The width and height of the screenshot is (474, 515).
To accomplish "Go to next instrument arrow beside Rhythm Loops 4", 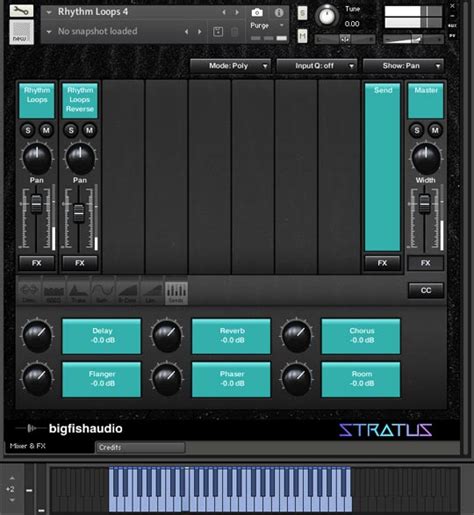I will 237,13.
